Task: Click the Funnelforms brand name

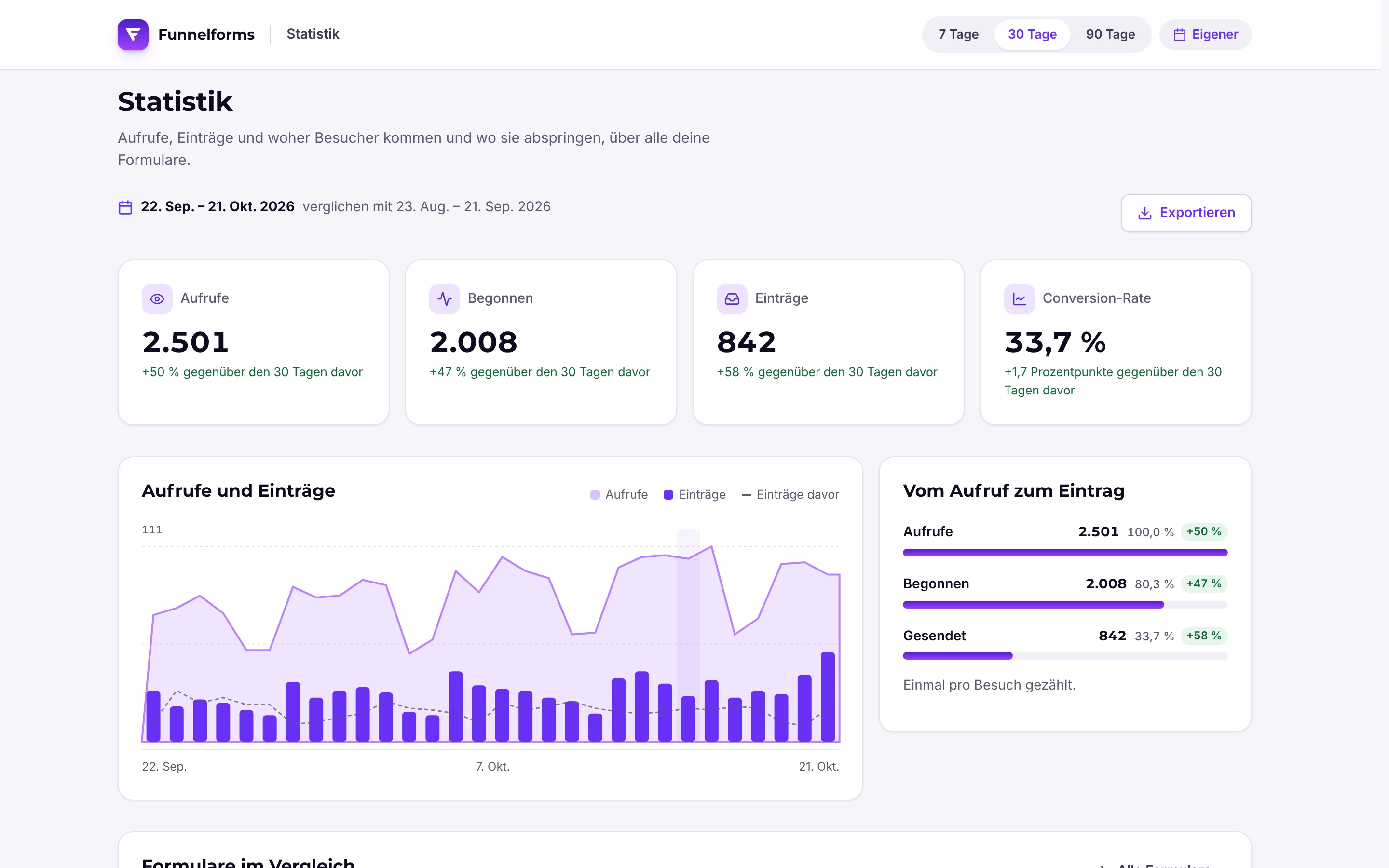Action: coord(206,34)
